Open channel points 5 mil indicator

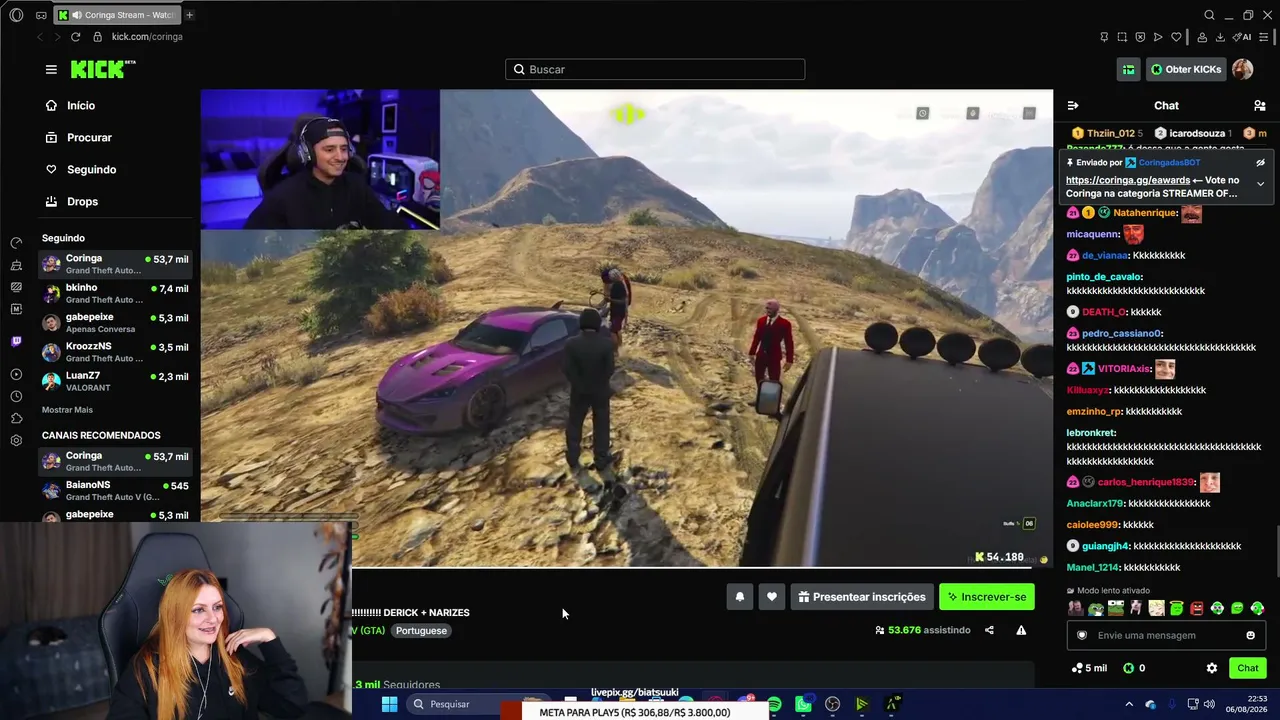(x=1089, y=668)
